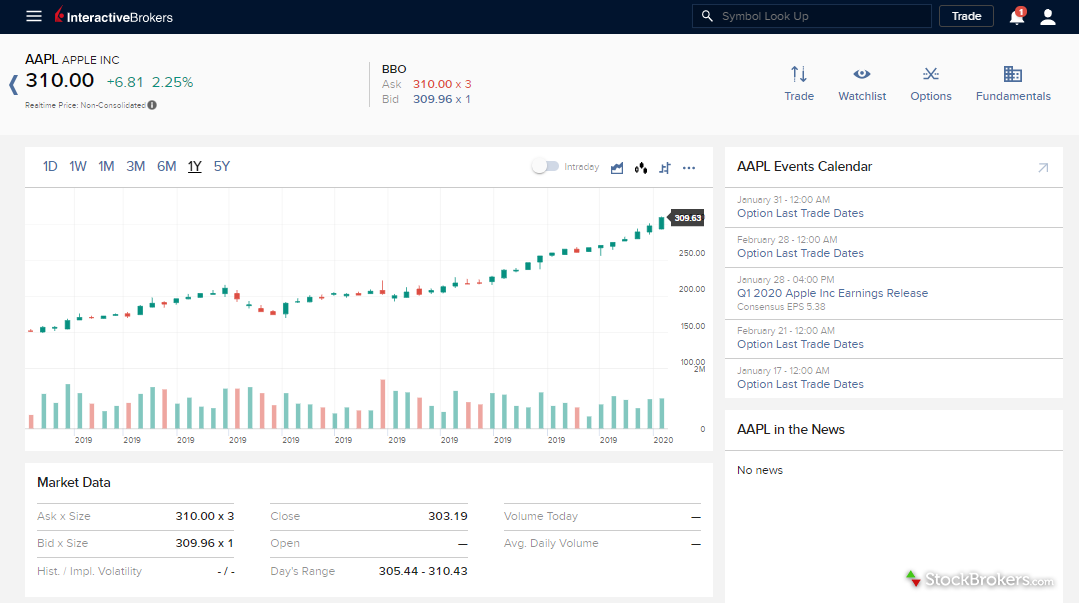This screenshot has width=1079, height=603.
Task: Click the Close value 303.19
Action: click(x=447, y=516)
